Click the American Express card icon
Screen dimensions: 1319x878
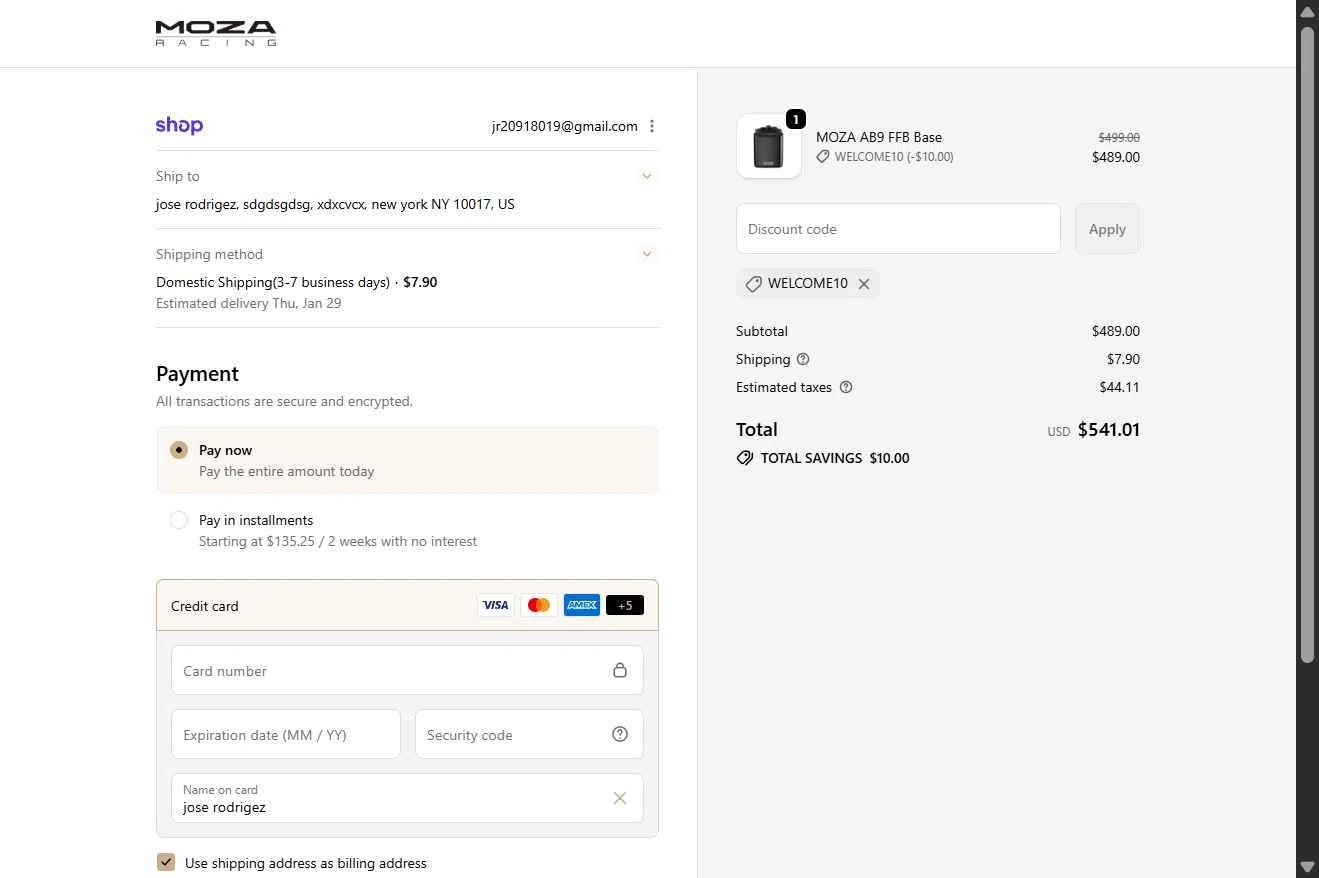tap(582, 605)
